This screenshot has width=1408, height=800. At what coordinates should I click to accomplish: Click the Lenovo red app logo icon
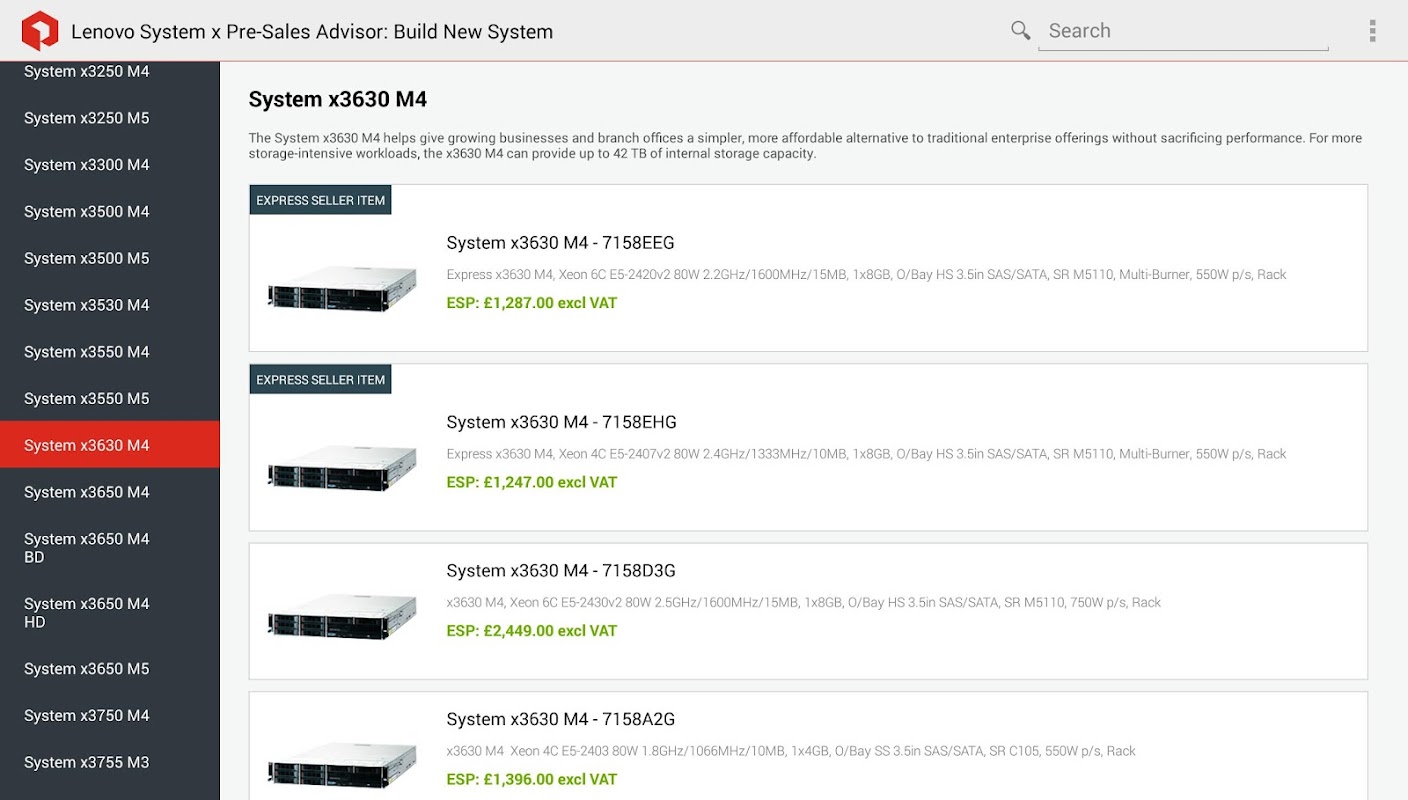point(40,31)
